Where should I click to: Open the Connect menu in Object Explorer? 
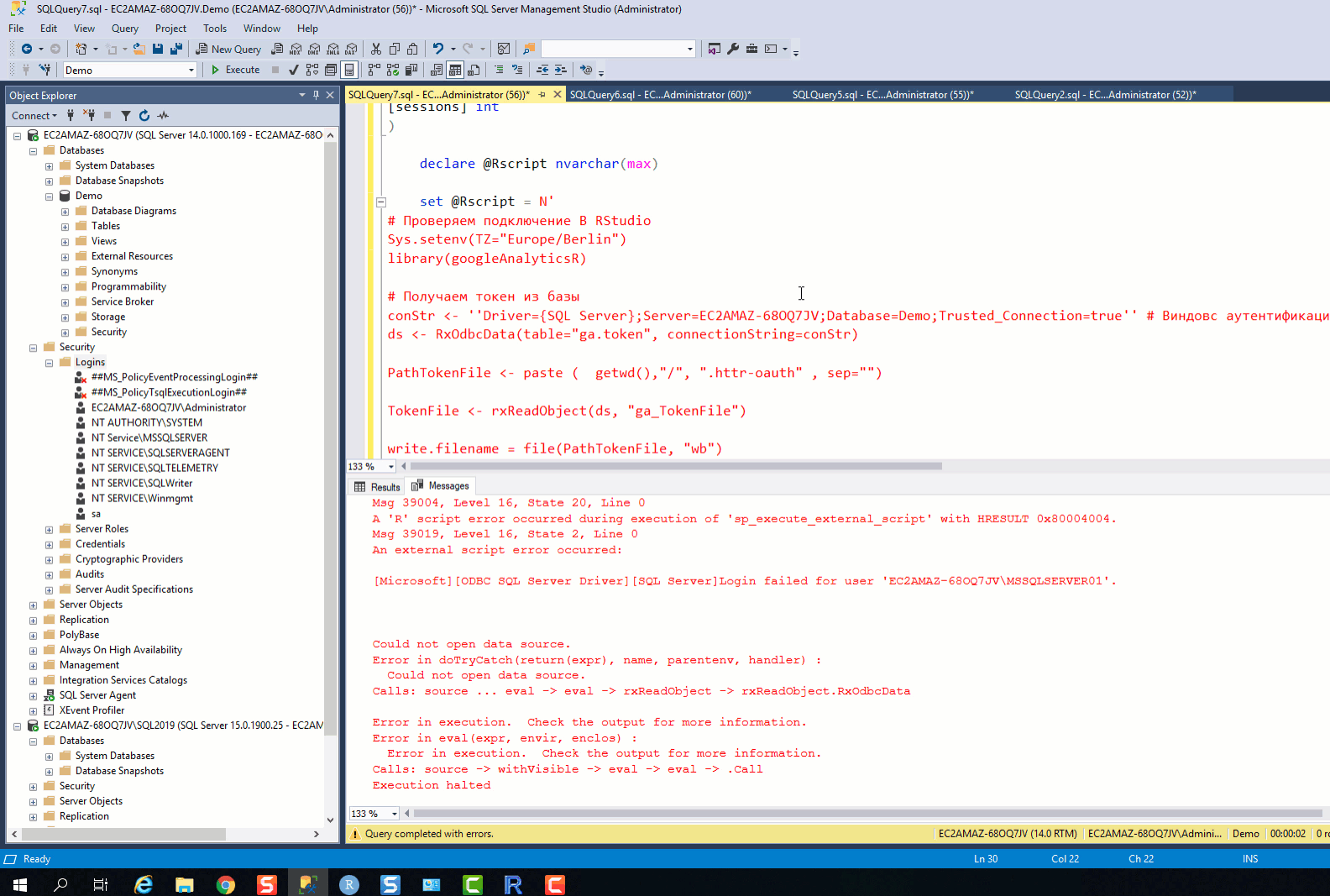point(34,116)
